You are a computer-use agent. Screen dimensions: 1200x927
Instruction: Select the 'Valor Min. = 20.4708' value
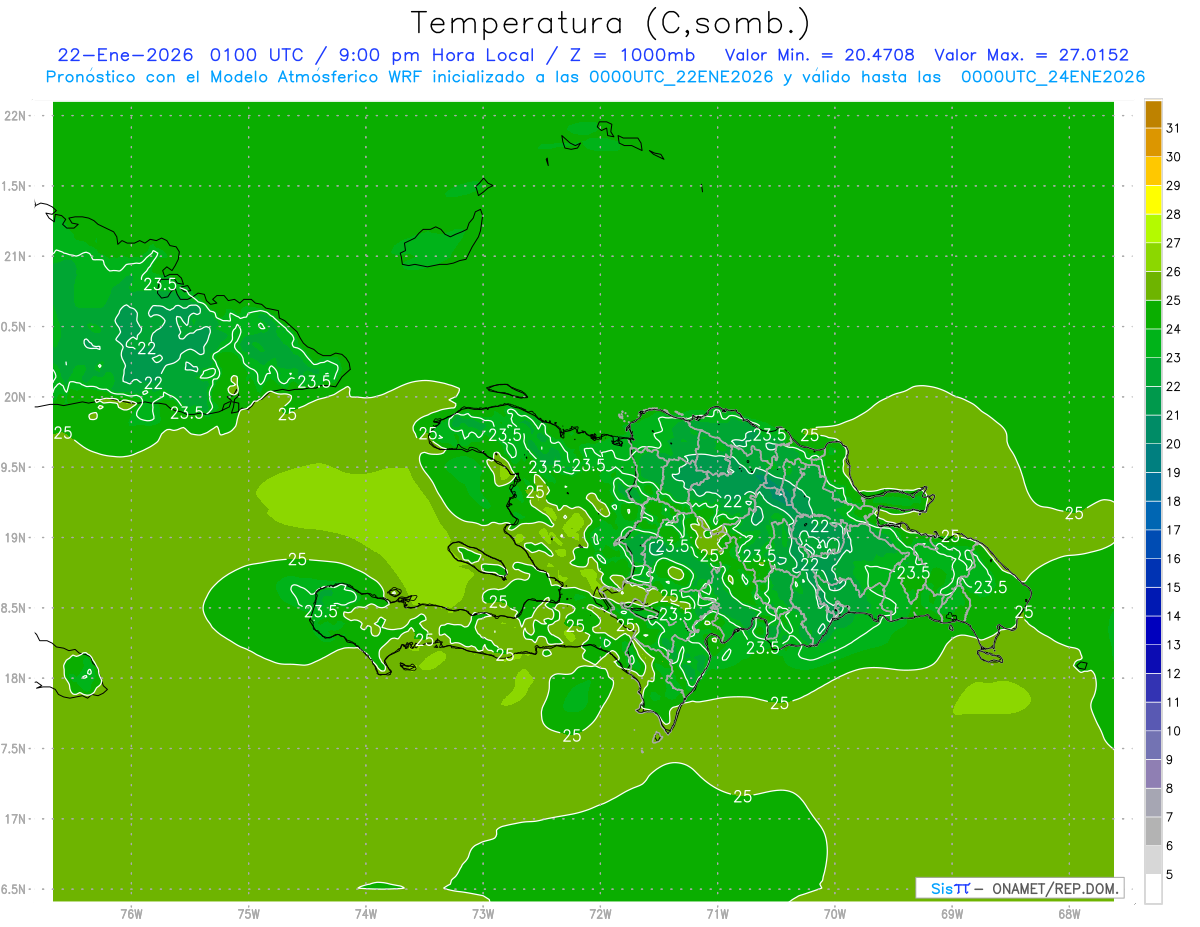tap(819, 55)
